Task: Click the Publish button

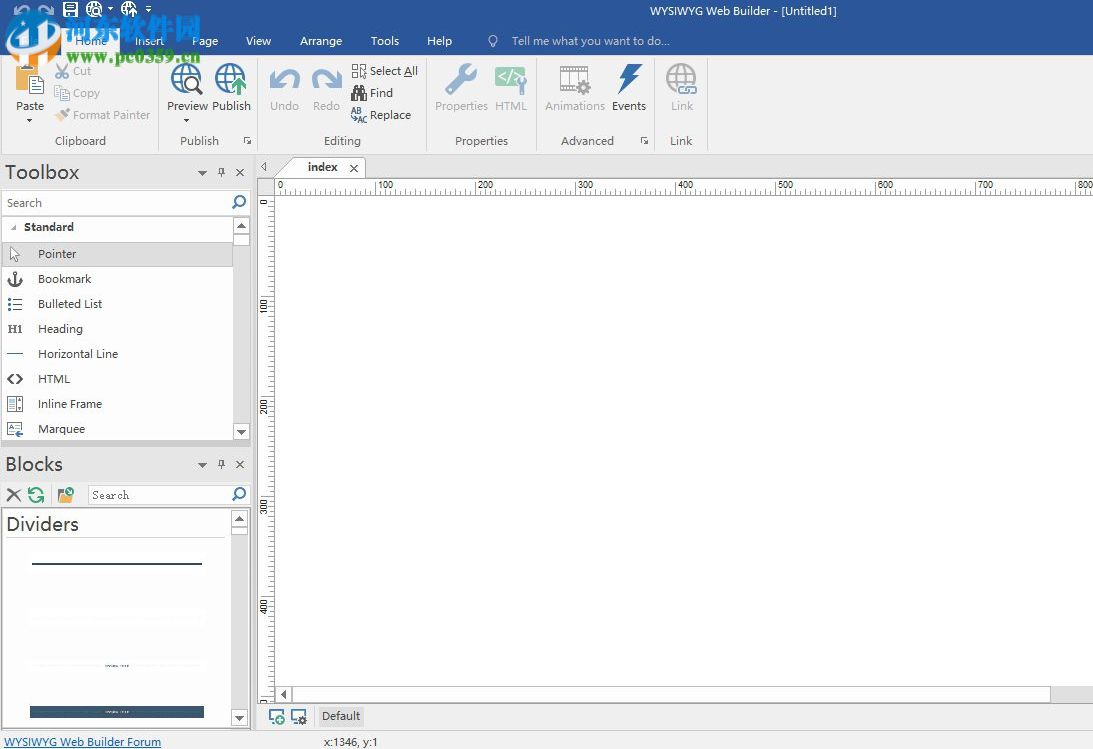Action: (231, 88)
